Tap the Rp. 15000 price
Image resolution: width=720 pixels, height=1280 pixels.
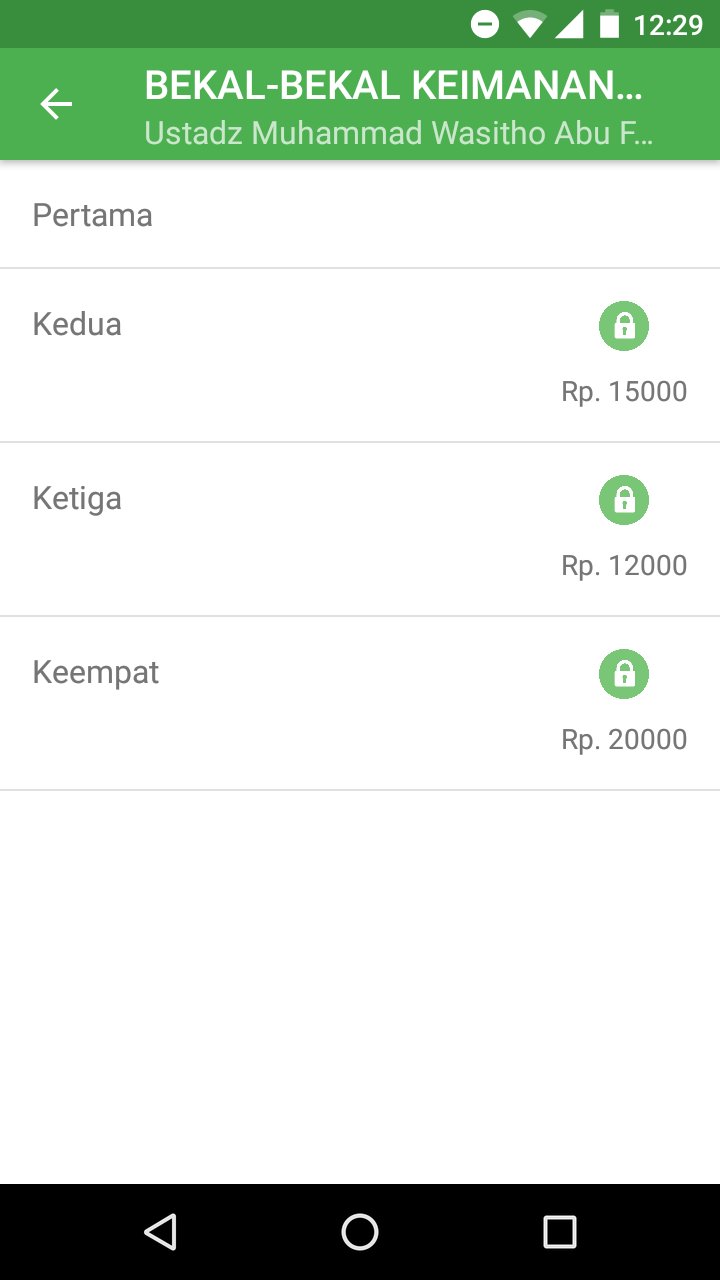pyautogui.click(x=624, y=391)
